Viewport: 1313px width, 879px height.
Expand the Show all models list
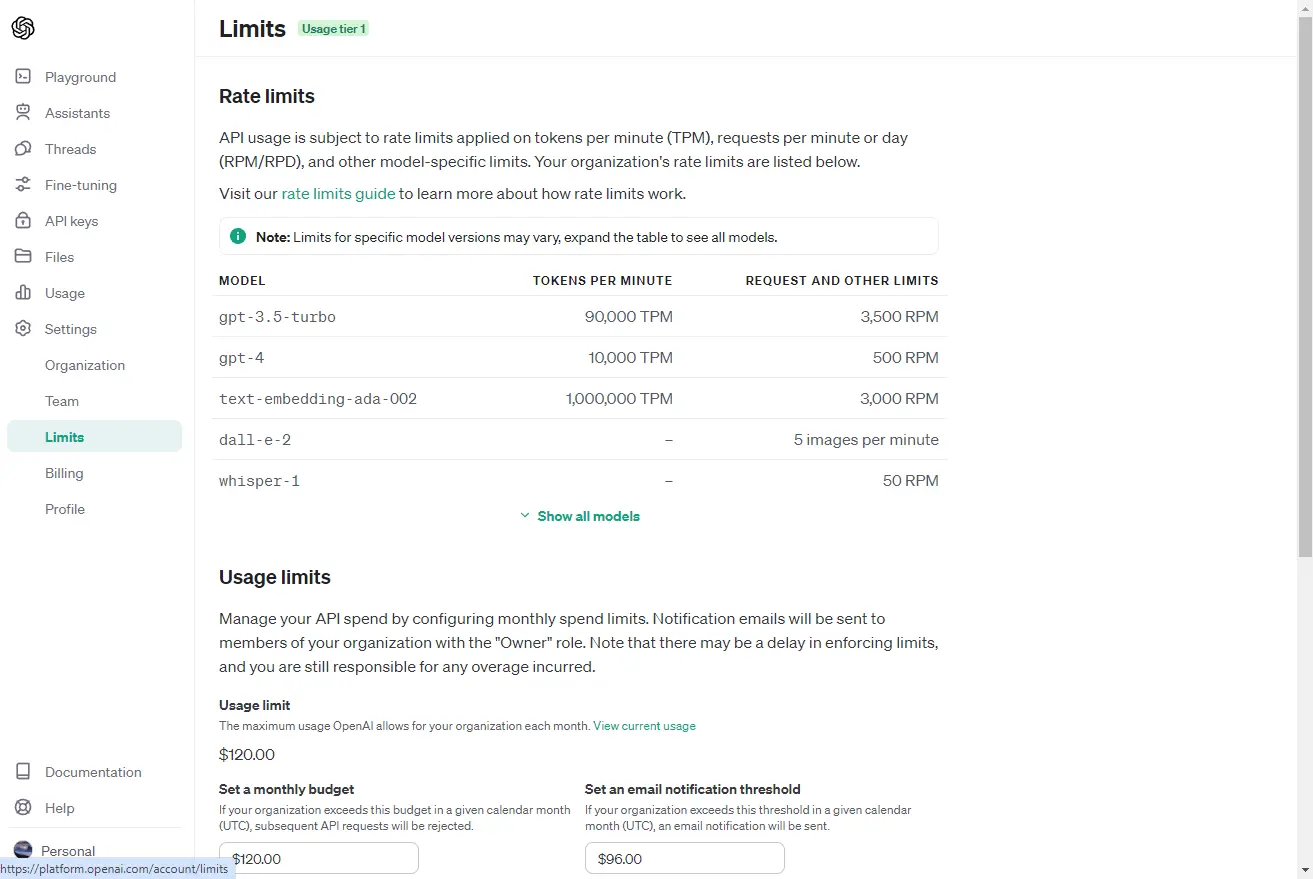click(580, 516)
